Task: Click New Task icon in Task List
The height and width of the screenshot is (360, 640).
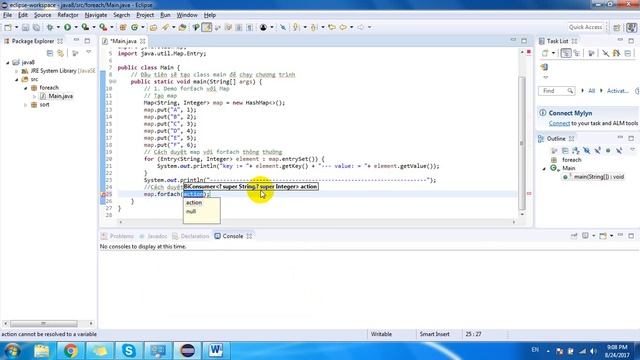Action: (x=545, y=53)
